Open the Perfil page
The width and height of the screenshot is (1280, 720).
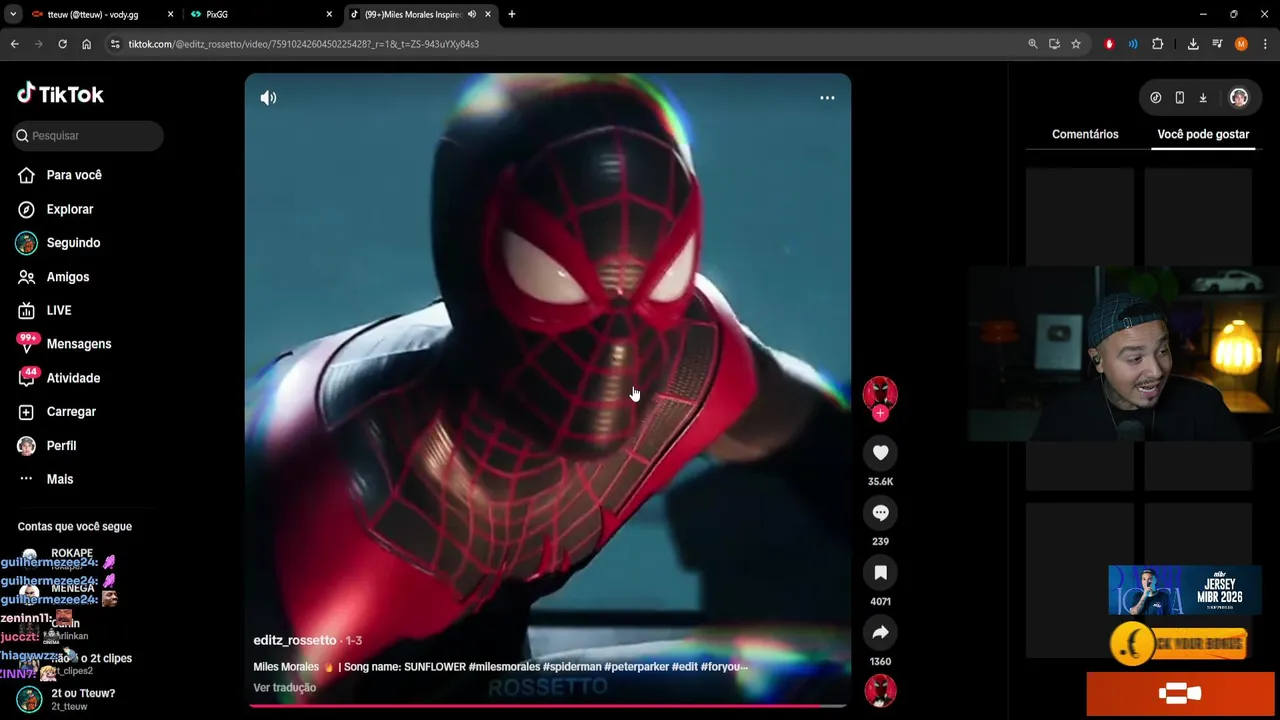(61, 446)
